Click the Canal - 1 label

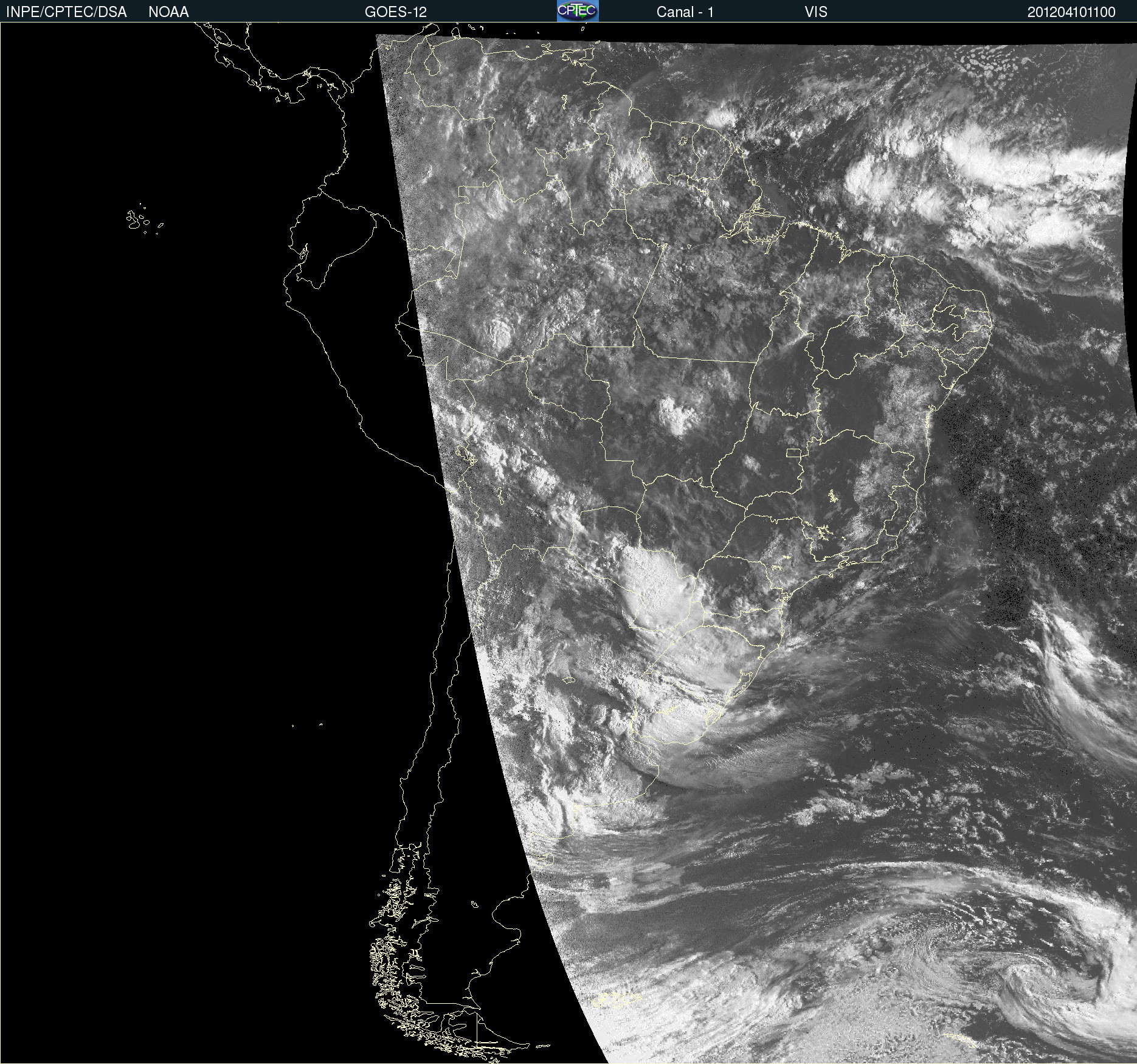point(685,12)
